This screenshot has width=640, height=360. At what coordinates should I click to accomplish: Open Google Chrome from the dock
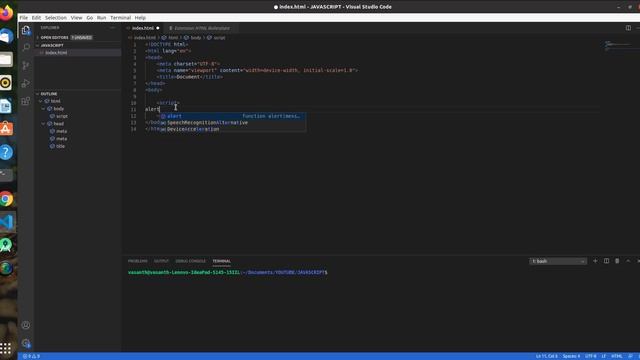6,199
